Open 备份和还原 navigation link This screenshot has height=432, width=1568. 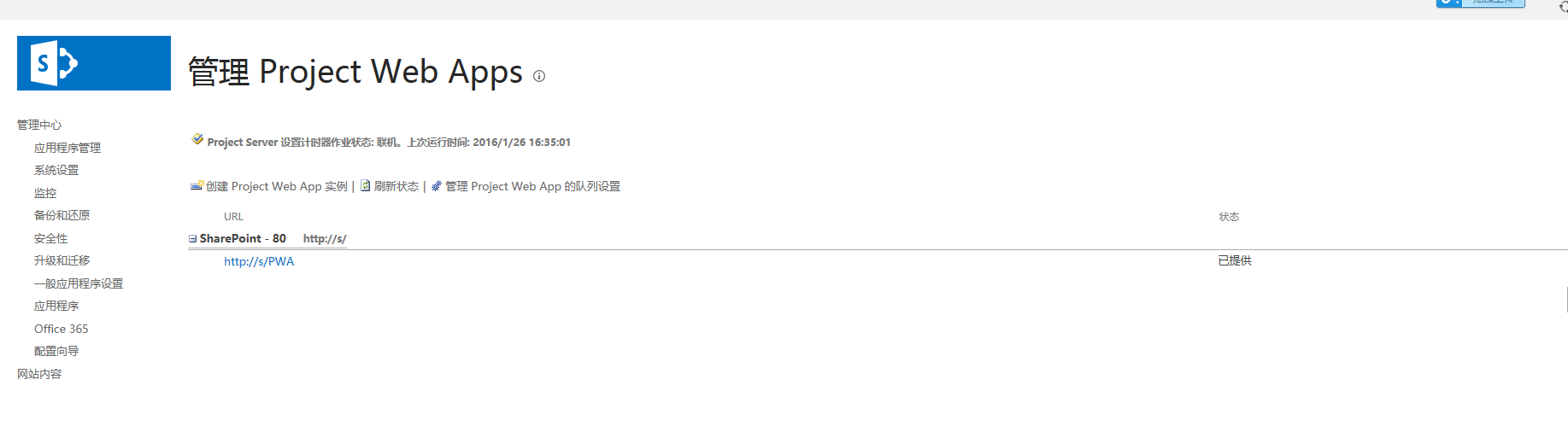(x=62, y=215)
